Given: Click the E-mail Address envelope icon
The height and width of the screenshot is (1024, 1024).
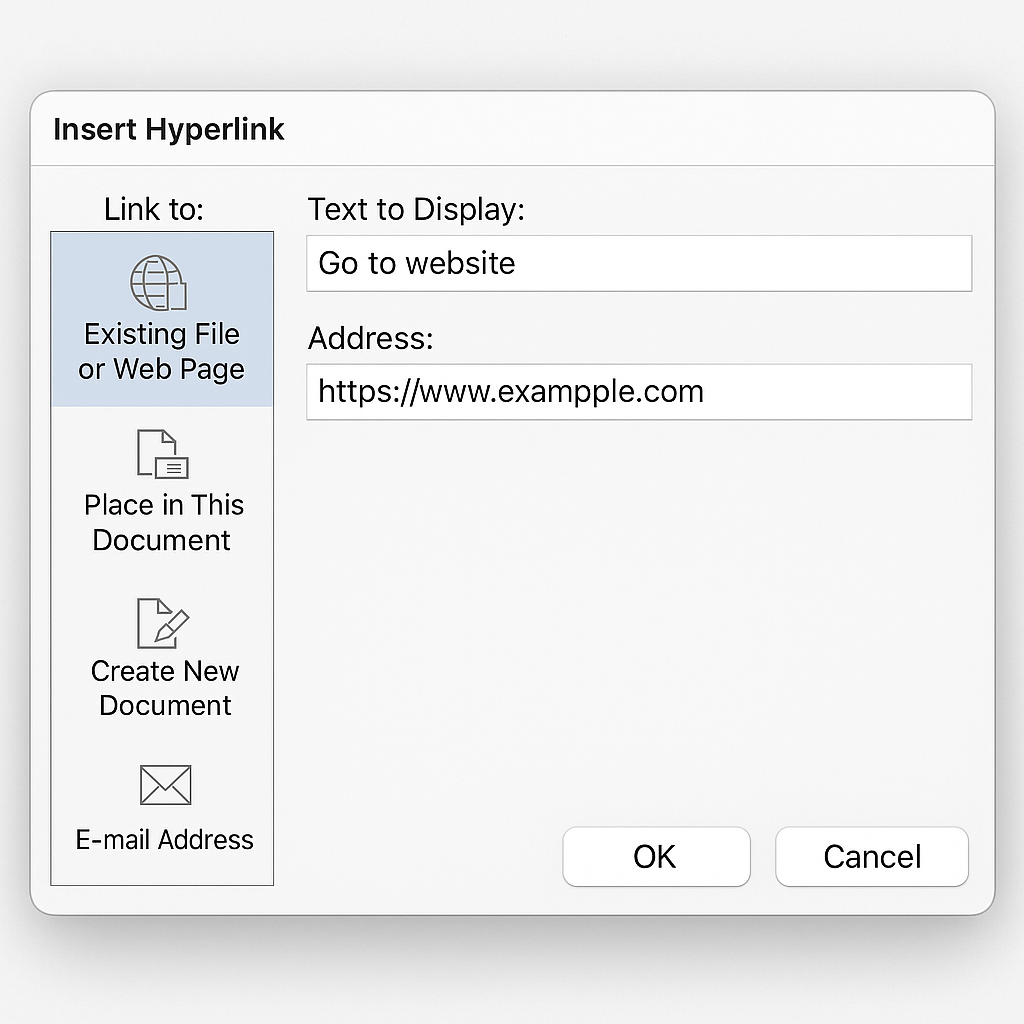Looking at the screenshot, I should (x=165, y=785).
